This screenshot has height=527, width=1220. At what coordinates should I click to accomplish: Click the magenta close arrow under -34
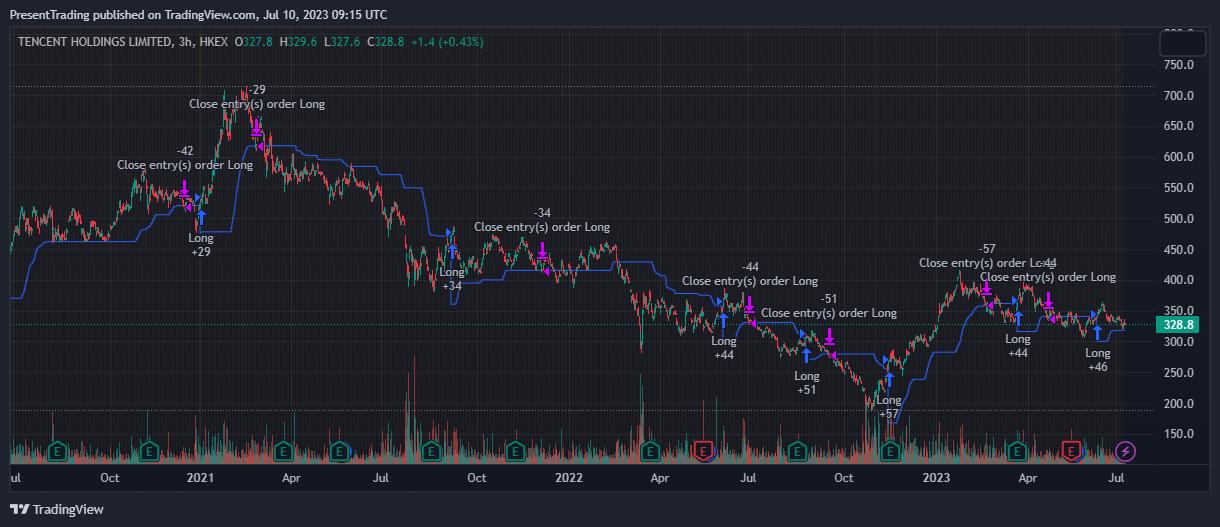[542, 250]
